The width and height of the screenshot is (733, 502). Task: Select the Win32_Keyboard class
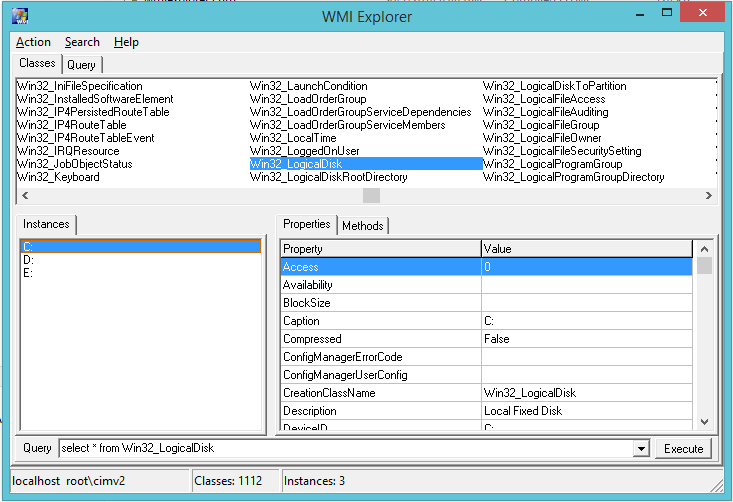tap(58, 177)
